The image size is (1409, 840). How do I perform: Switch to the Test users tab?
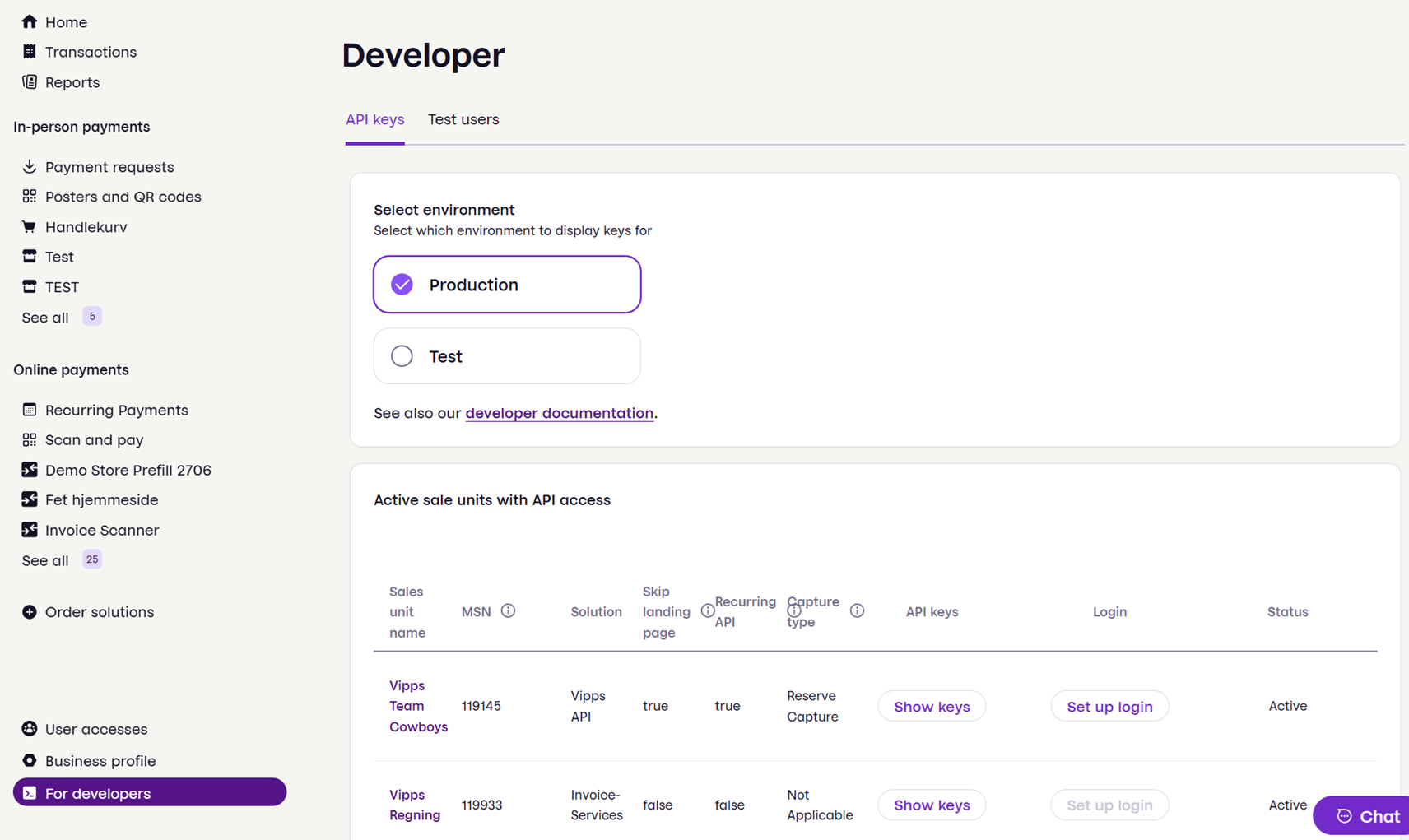pos(463,119)
